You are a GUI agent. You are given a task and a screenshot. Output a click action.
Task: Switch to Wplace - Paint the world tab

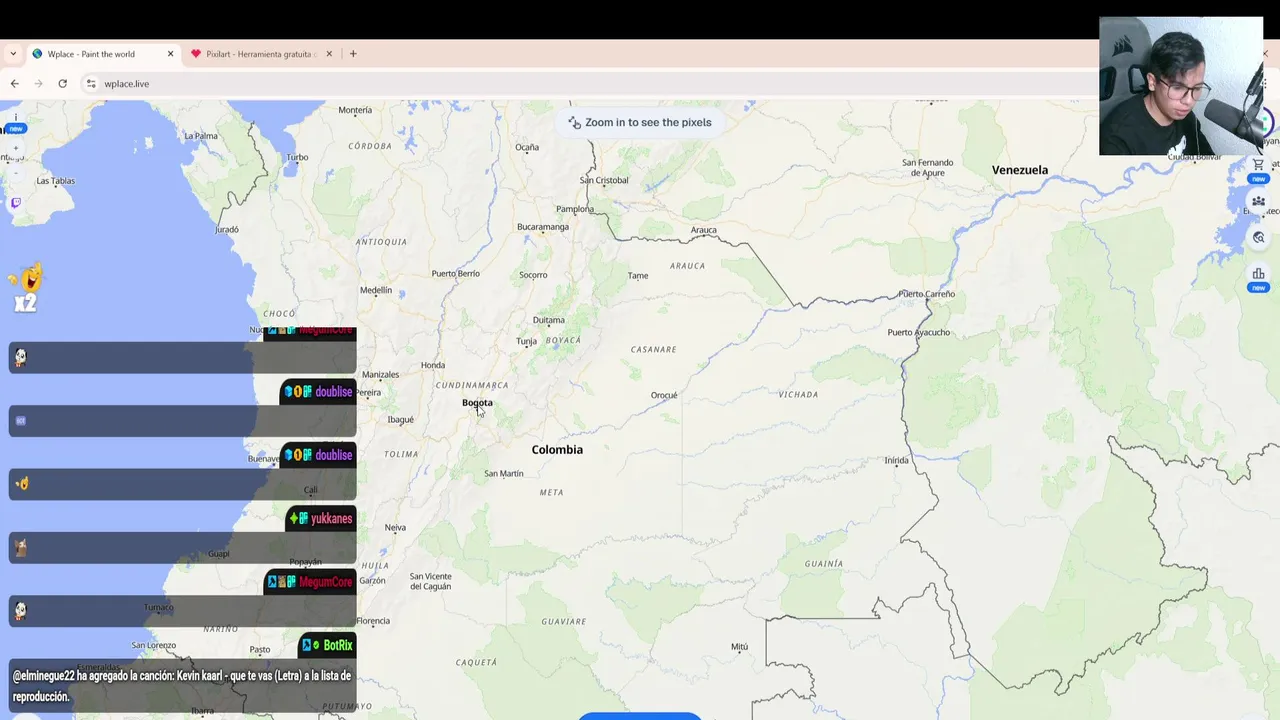(104, 54)
